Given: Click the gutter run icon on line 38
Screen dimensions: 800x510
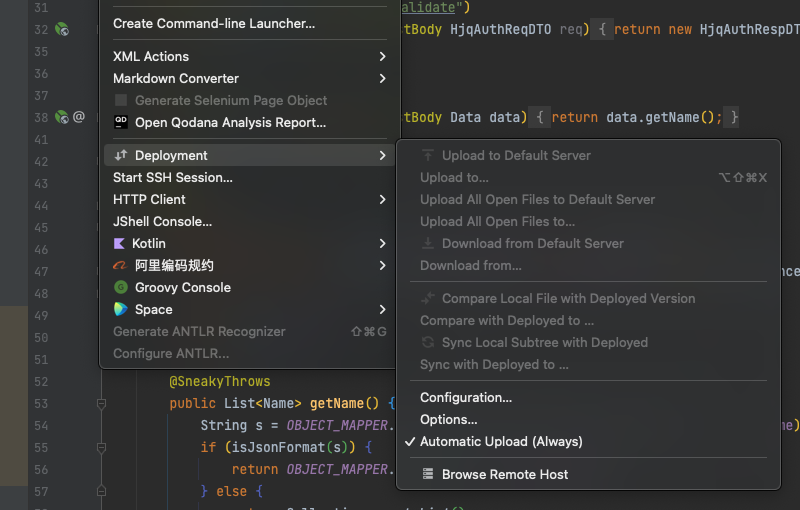Looking at the screenshot, I should pos(62,117).
